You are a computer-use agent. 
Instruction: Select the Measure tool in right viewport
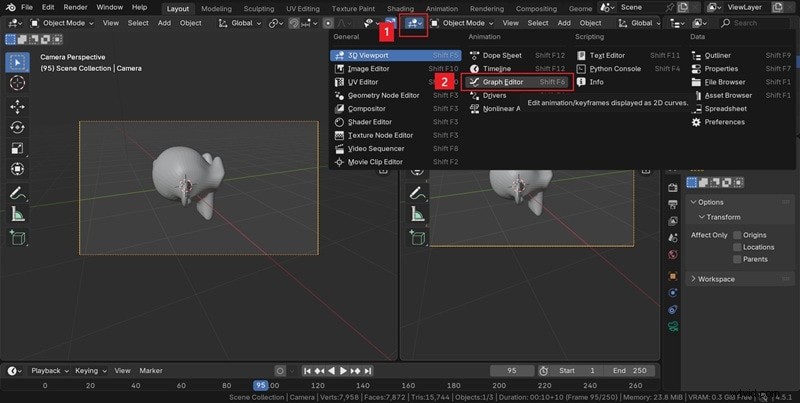(417, 214)
